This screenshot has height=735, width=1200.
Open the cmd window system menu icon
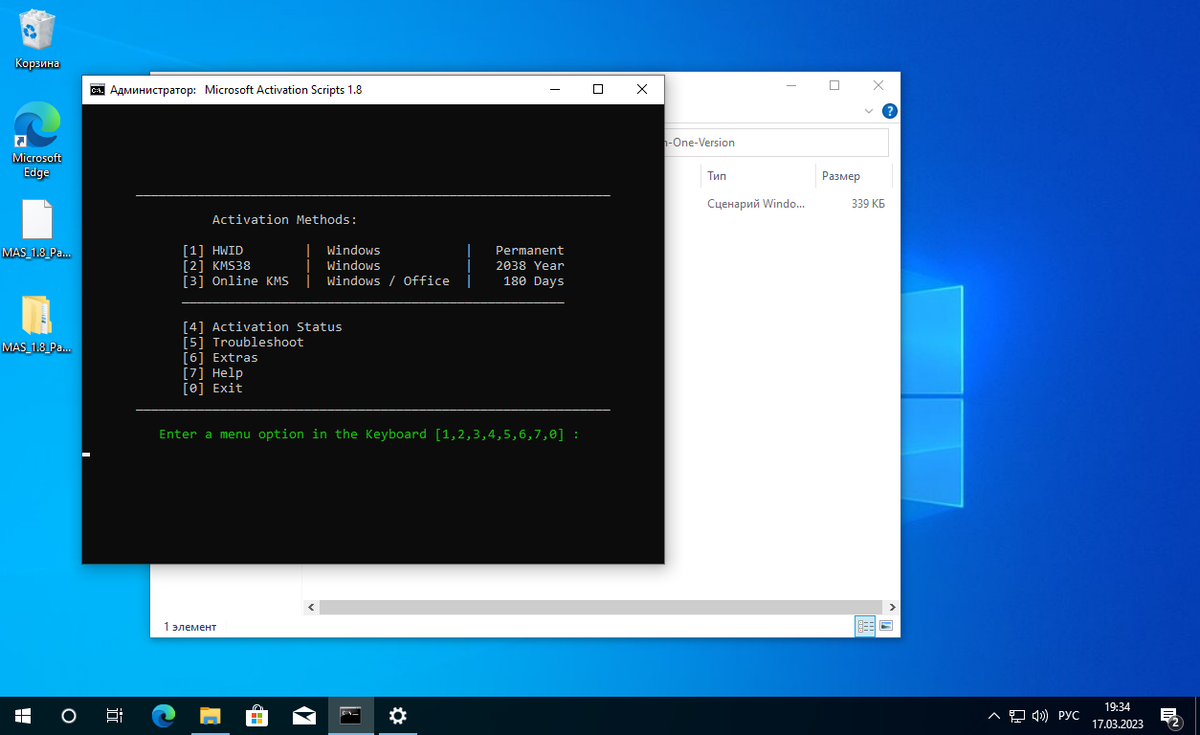pos(97,89)
